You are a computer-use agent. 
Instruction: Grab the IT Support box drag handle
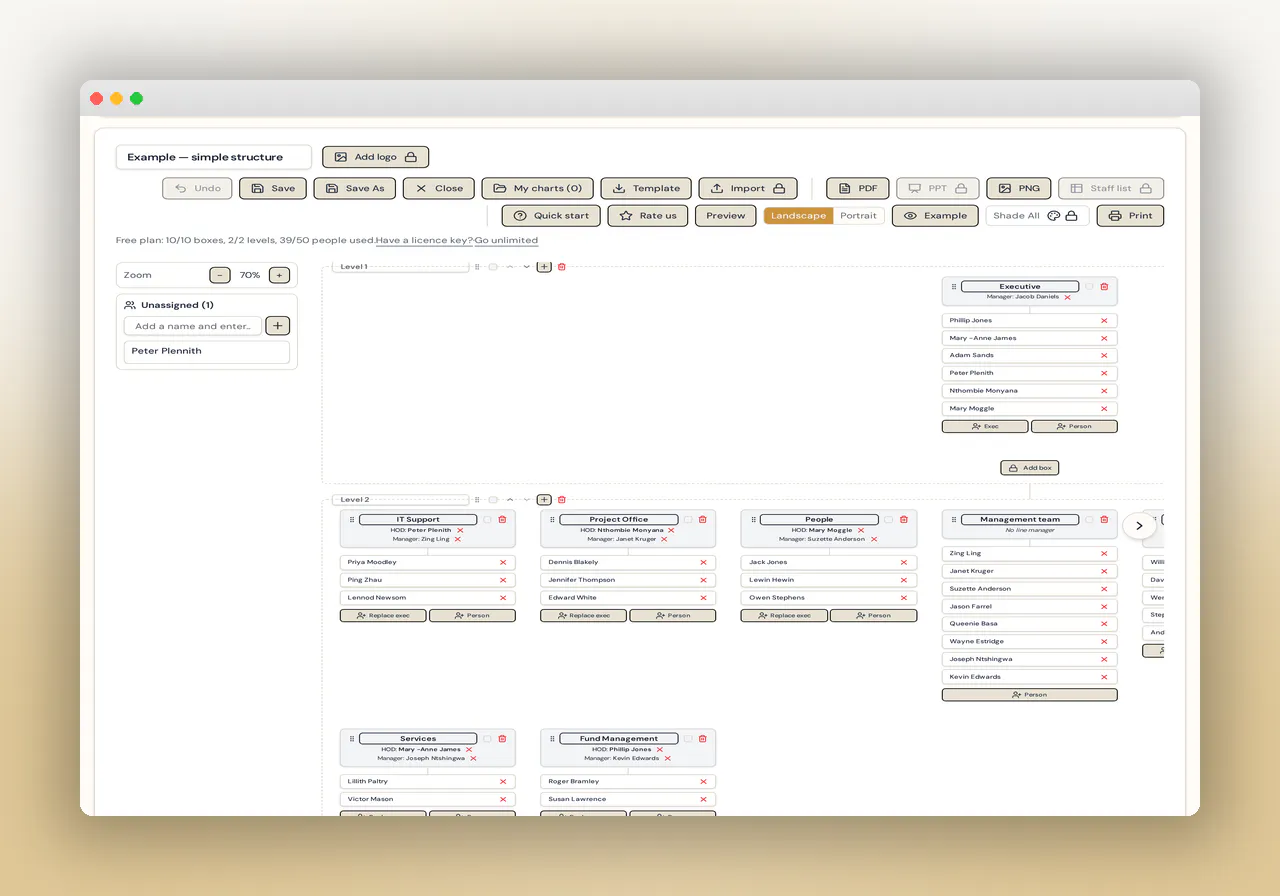tap(352, 519)
